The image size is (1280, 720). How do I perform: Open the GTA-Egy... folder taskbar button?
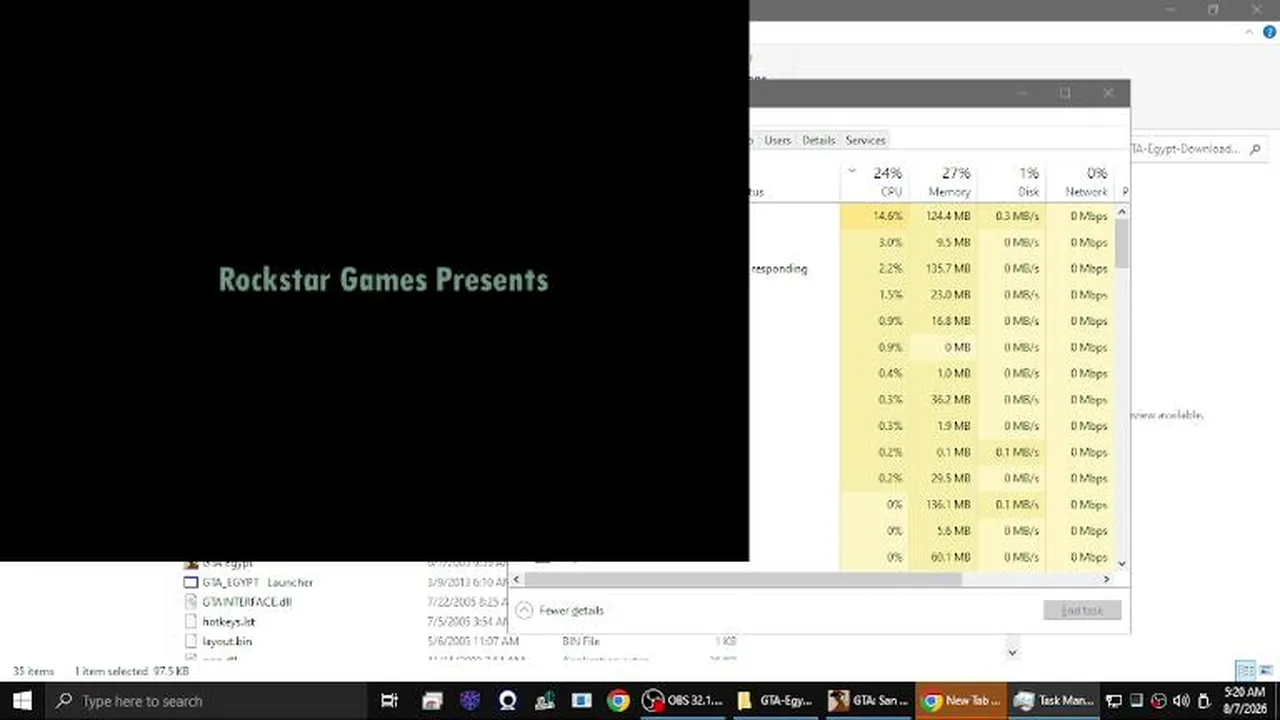775,701
